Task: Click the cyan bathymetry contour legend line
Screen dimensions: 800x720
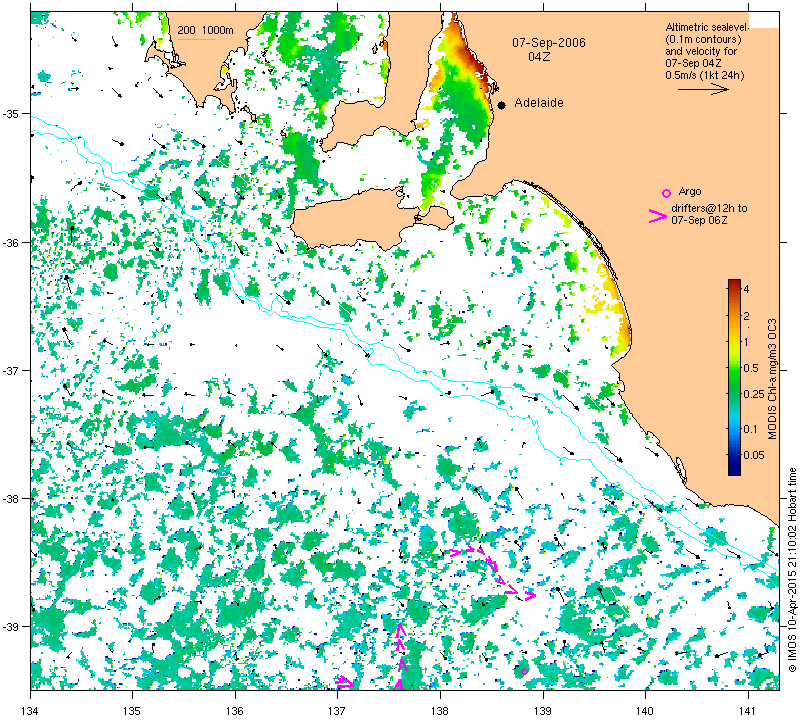Action: pyautogui.click(x=196, y=39)
